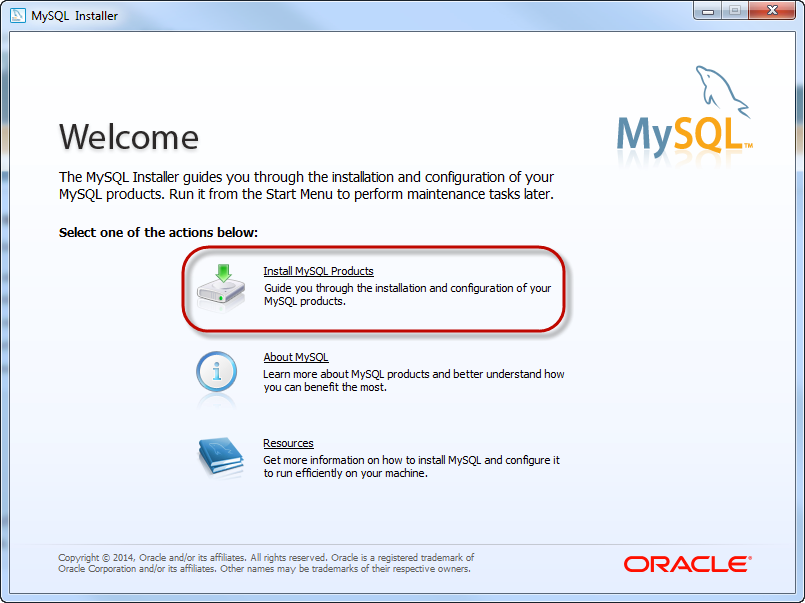Click the Oracle copyright notice text
This screenshot has height=603, width=805.
(265, 563)
